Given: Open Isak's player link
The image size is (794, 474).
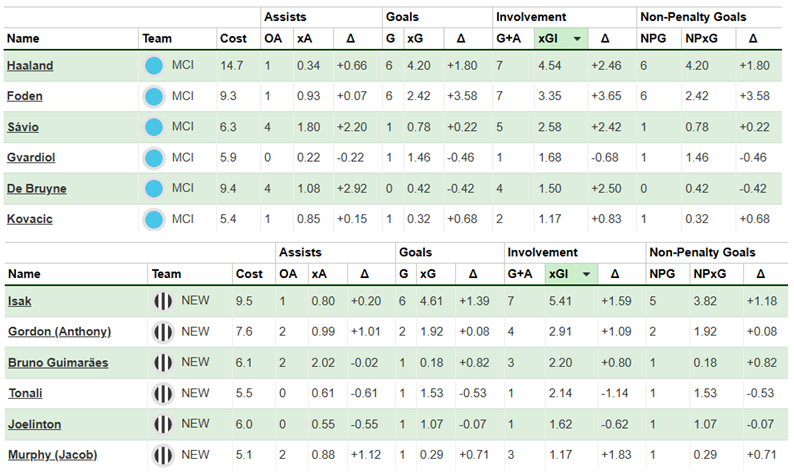Looking at the screenshot, I should 19,301.
